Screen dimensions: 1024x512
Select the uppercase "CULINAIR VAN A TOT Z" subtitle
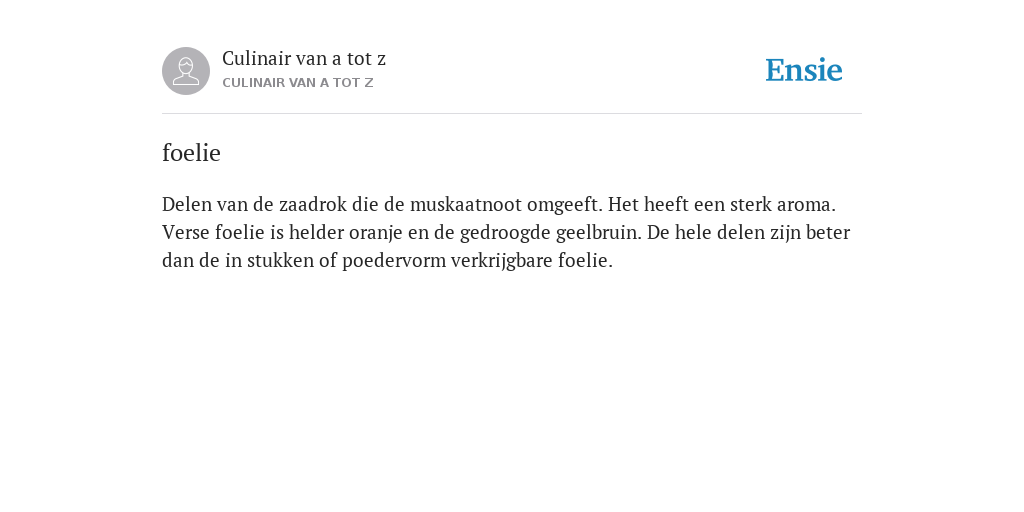tap(298, 83)
